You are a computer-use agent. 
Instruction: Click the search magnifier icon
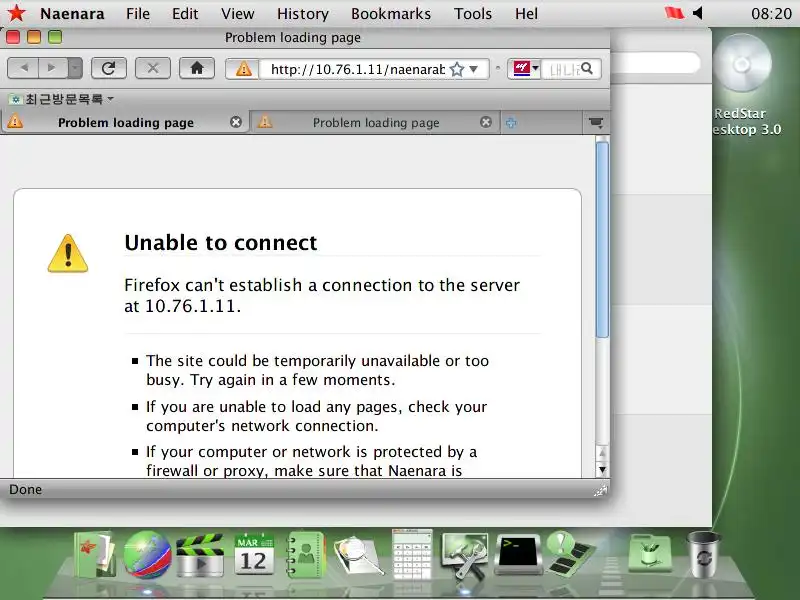[587, 68]
